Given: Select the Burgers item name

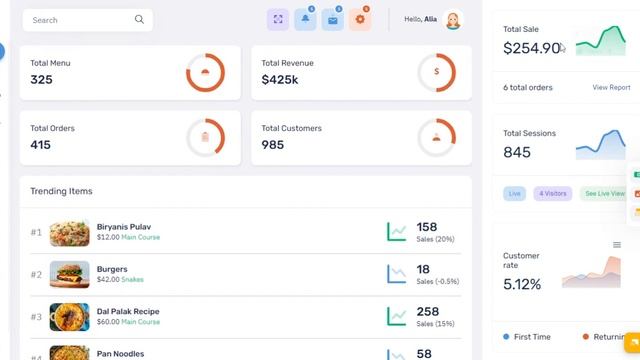Looking at the screenshot, I should point(112,269).
